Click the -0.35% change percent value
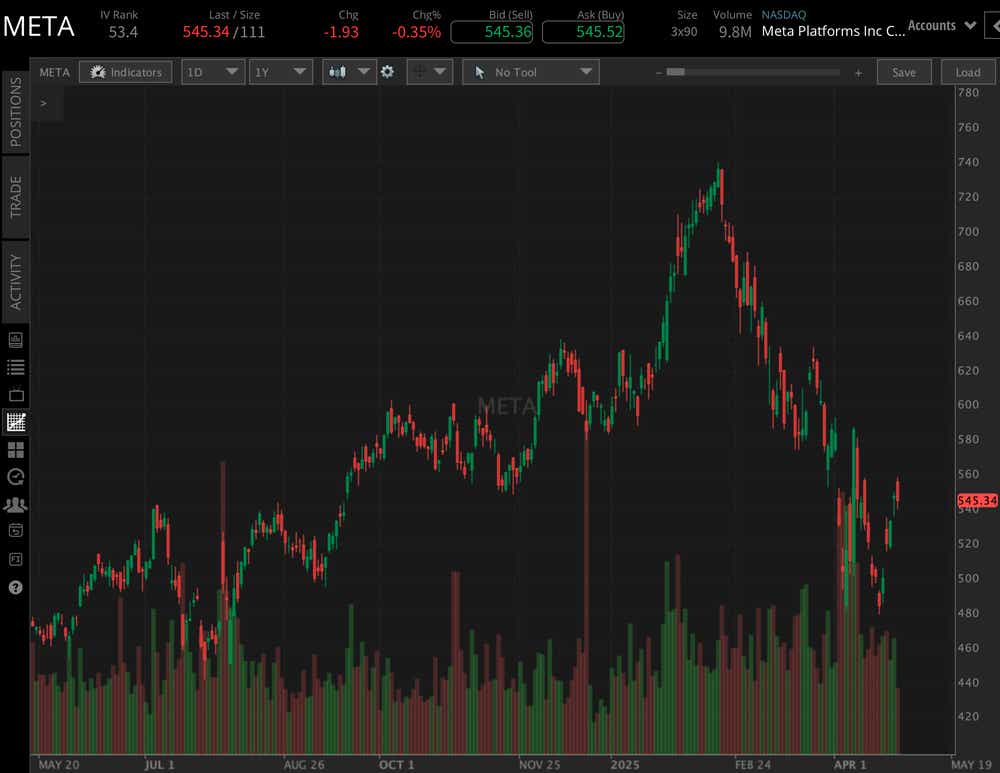The width and height of the screenshot is (1000, 773). point(416,32)
